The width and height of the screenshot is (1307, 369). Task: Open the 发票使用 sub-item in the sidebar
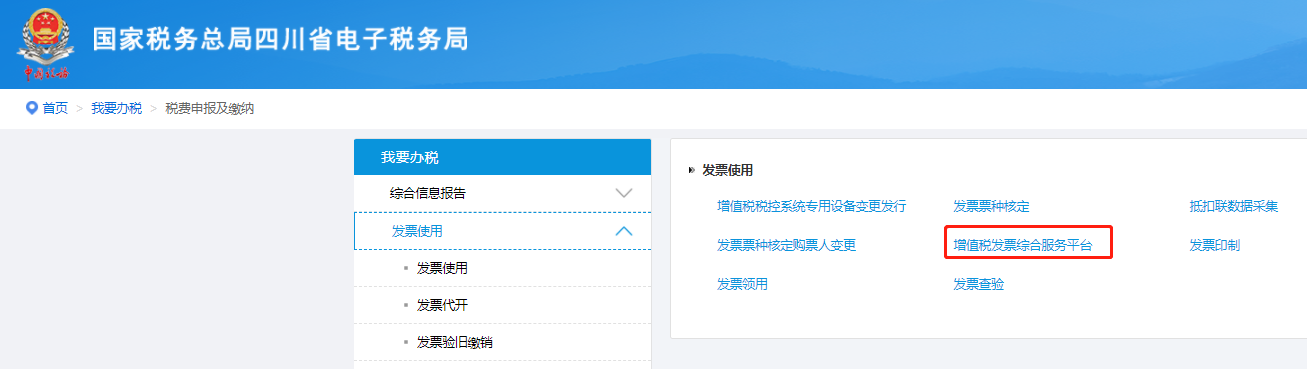[x=442, y=268]
